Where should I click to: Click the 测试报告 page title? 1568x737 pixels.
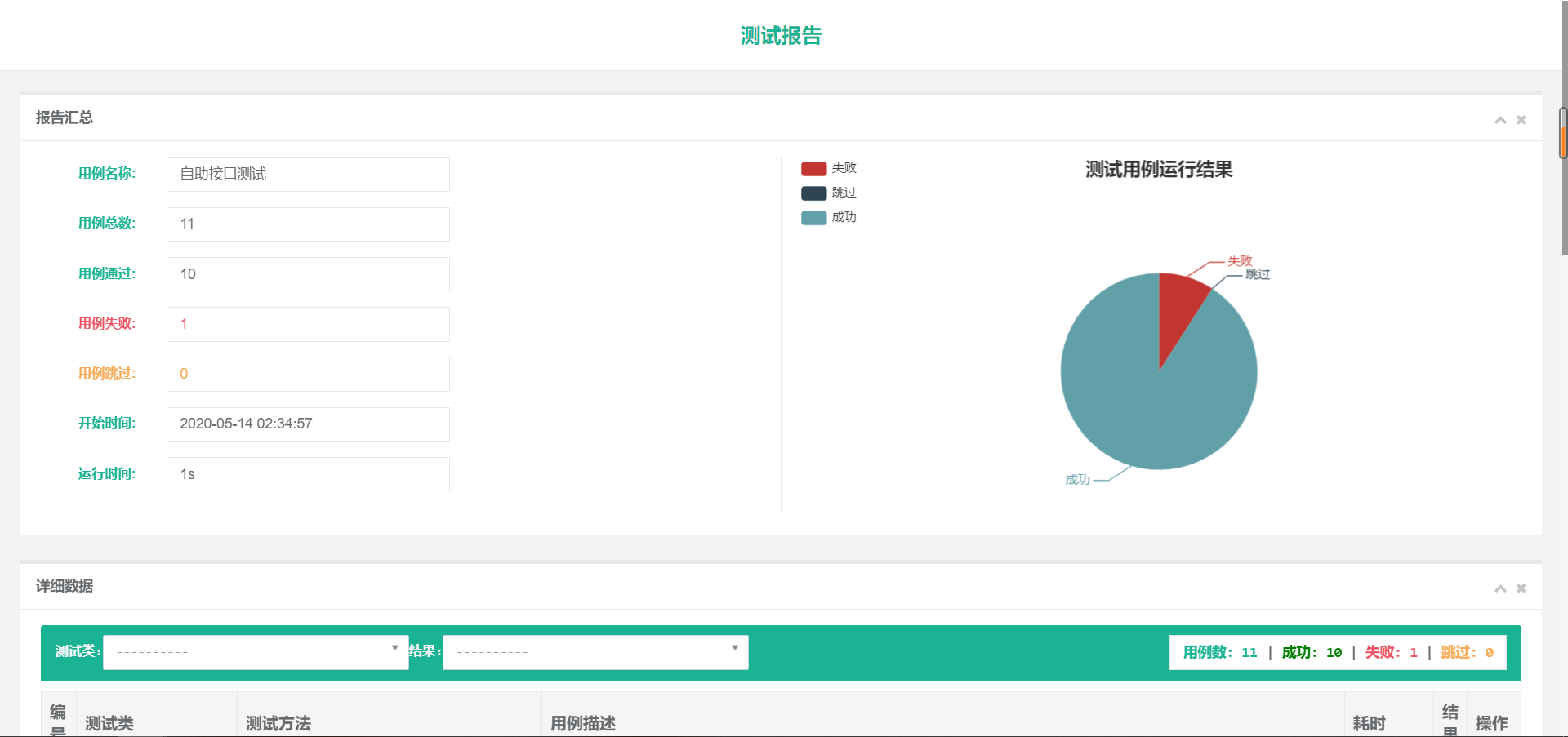[781, 36]
